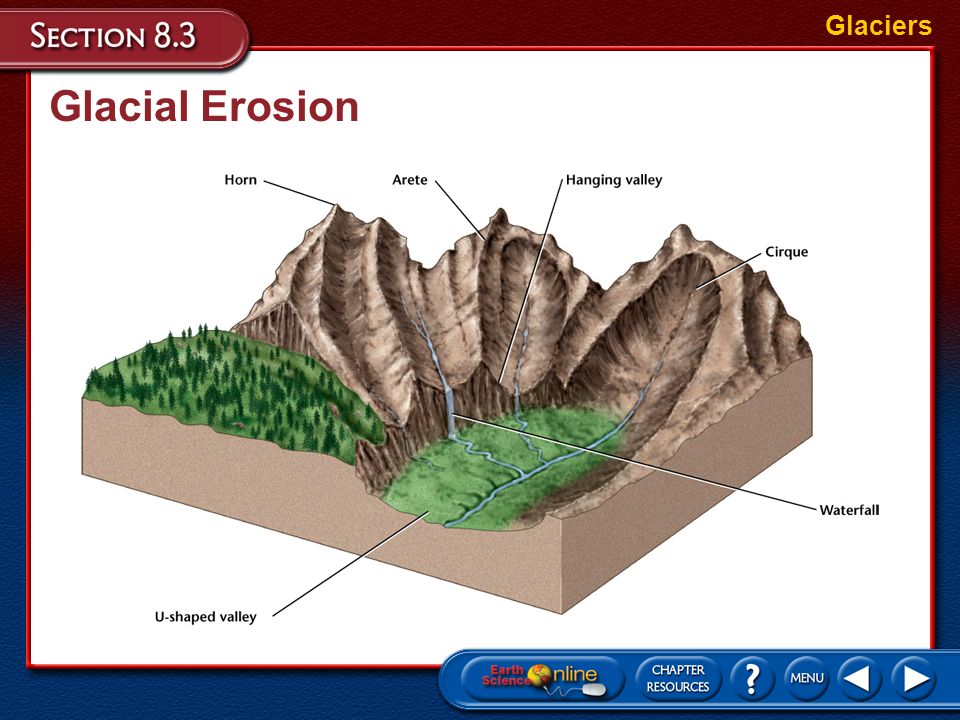This screenshot has width=960, height=720.
Task: Open the Menu button
Action: (x=806, y=678)
